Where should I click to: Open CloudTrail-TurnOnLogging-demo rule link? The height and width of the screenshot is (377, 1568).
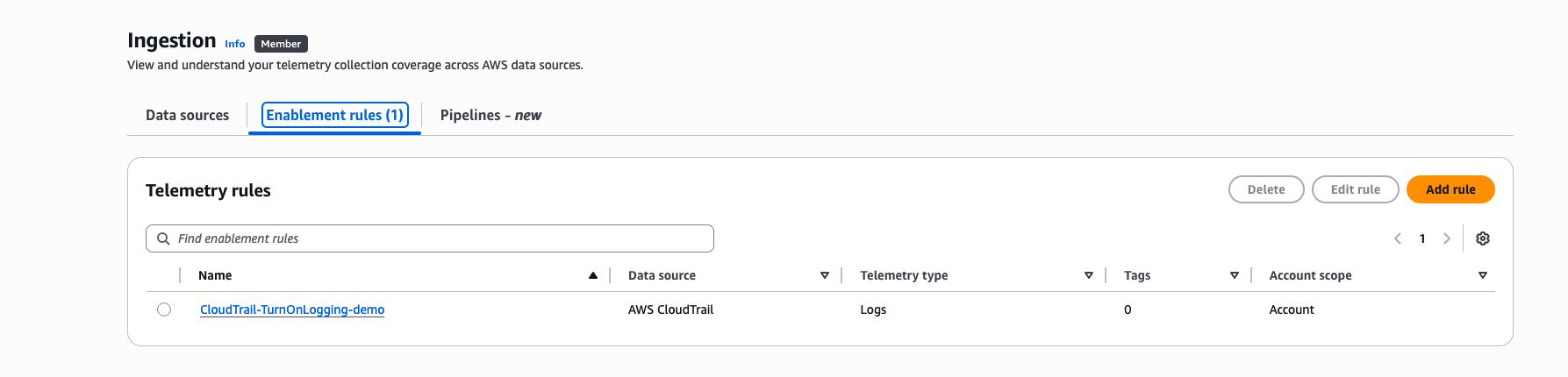click(x=292, y=309)
